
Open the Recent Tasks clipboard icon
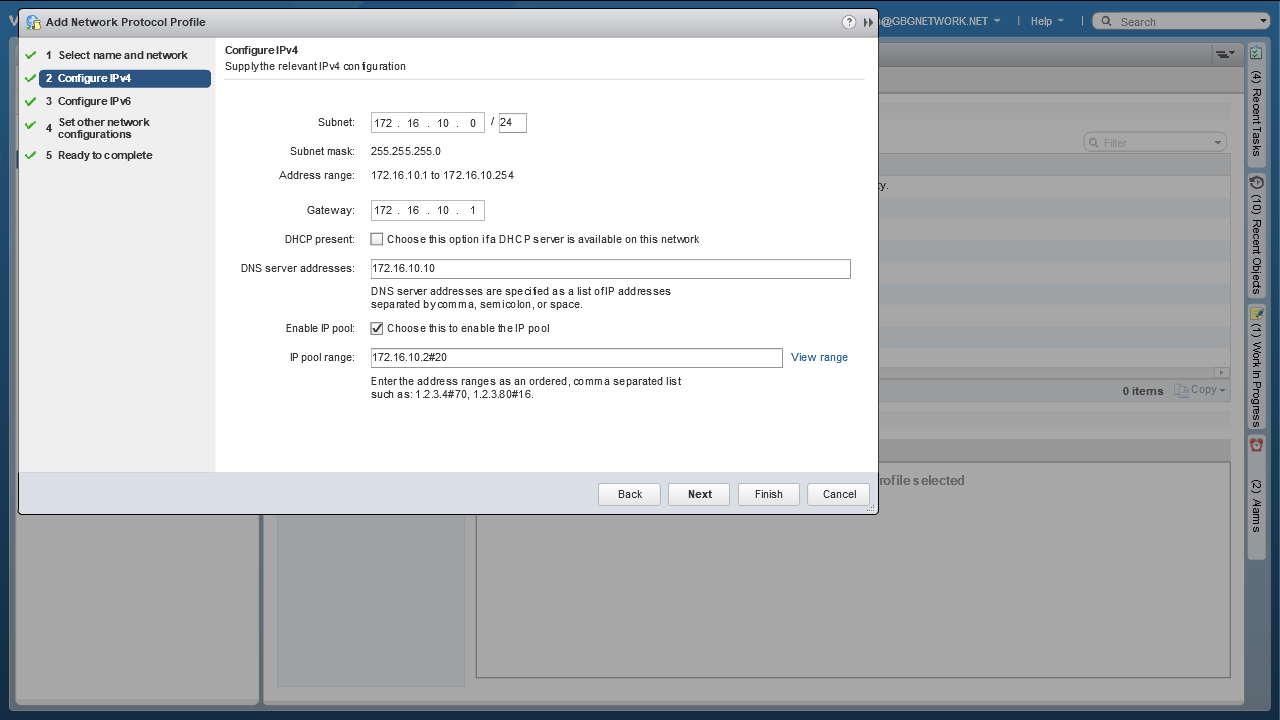coord(1257,52)
